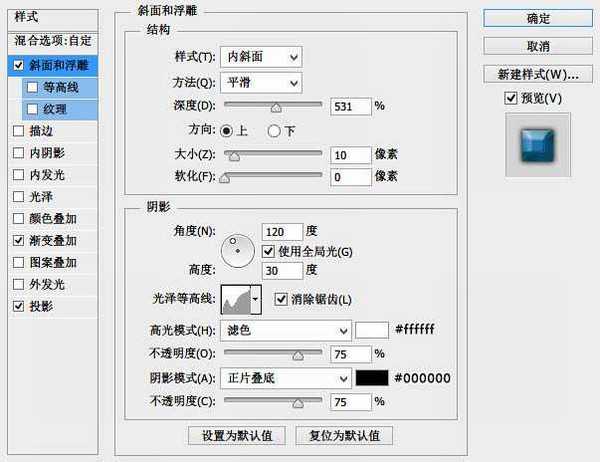
Task: Select the 下 direction radio button
Action: (x=274, y=130)
